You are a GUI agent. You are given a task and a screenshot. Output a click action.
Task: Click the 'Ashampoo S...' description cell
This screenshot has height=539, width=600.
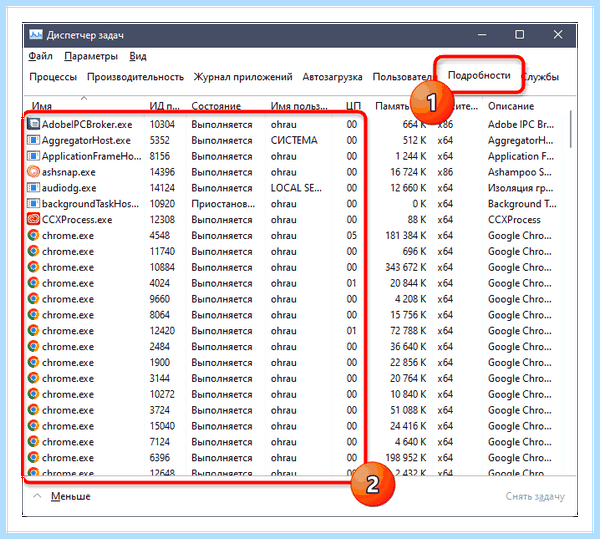(520, 172)
